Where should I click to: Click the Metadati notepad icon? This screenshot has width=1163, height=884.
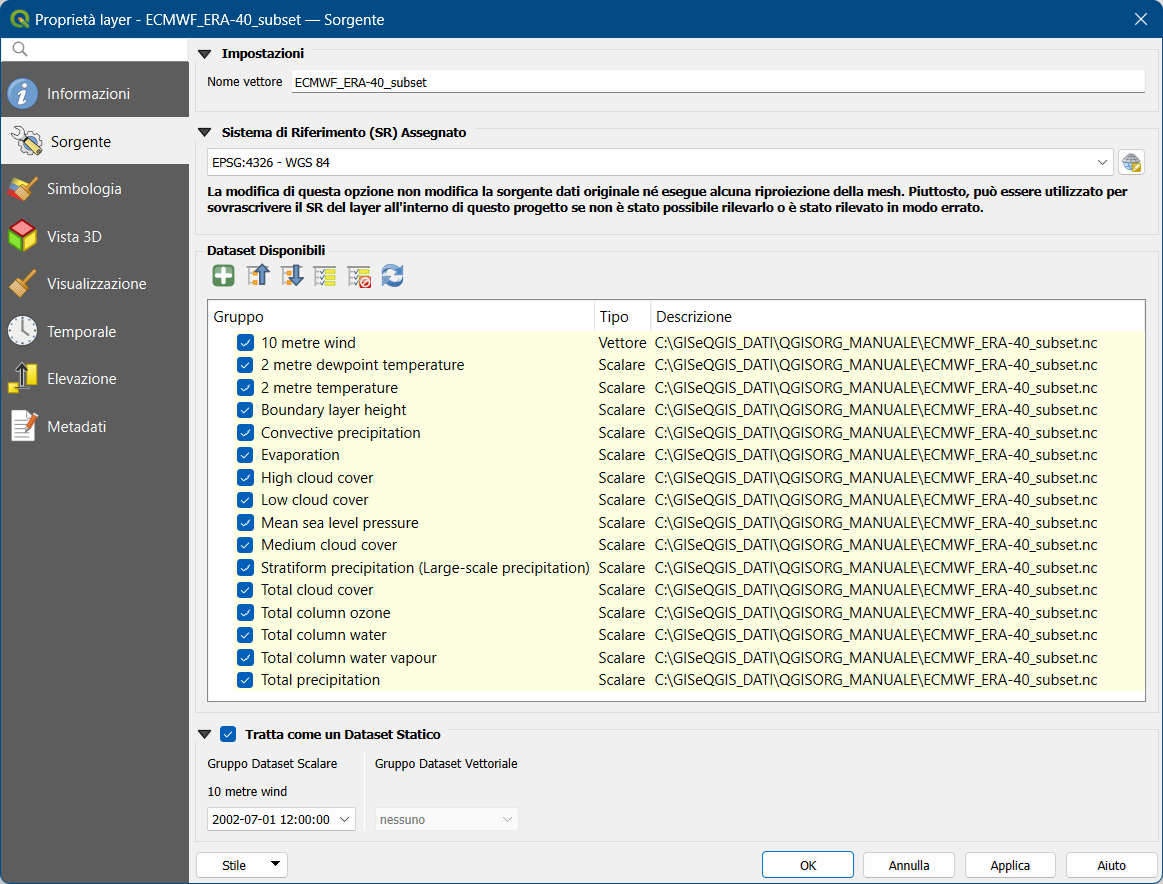point(22,426)
